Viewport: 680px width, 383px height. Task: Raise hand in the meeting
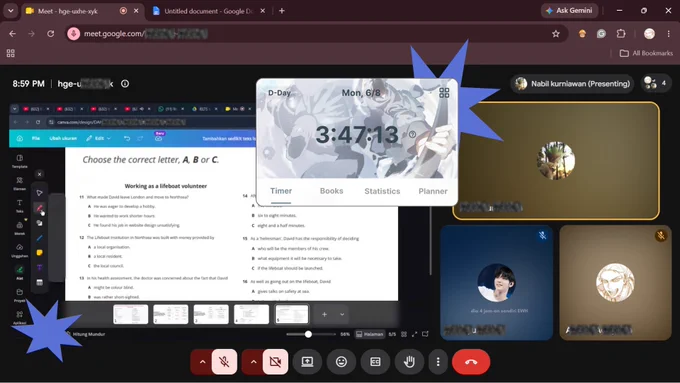click(409, 362)
